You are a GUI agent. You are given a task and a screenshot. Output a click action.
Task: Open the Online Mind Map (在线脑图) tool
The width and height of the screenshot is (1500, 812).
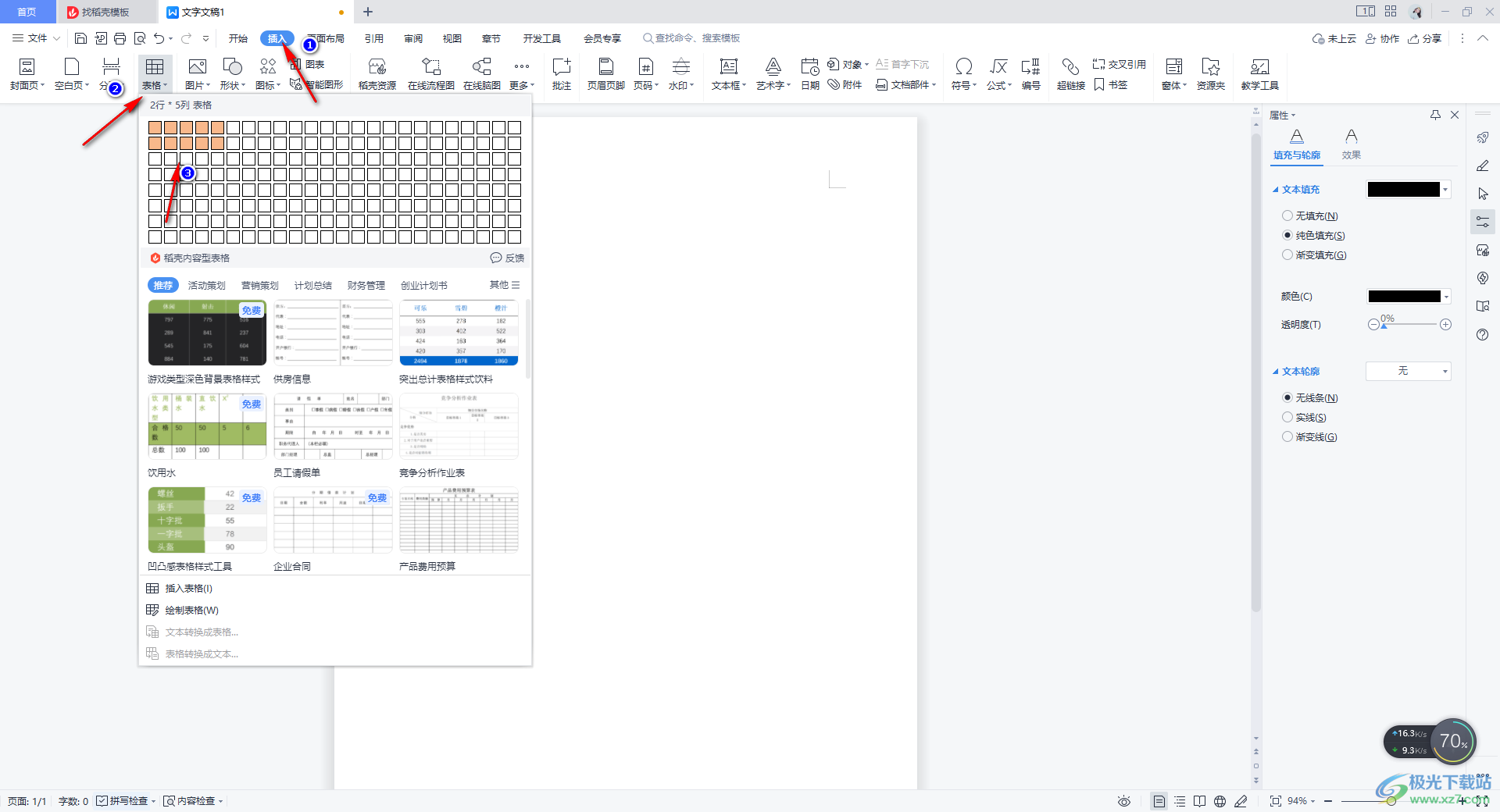[x=482, y=75]
